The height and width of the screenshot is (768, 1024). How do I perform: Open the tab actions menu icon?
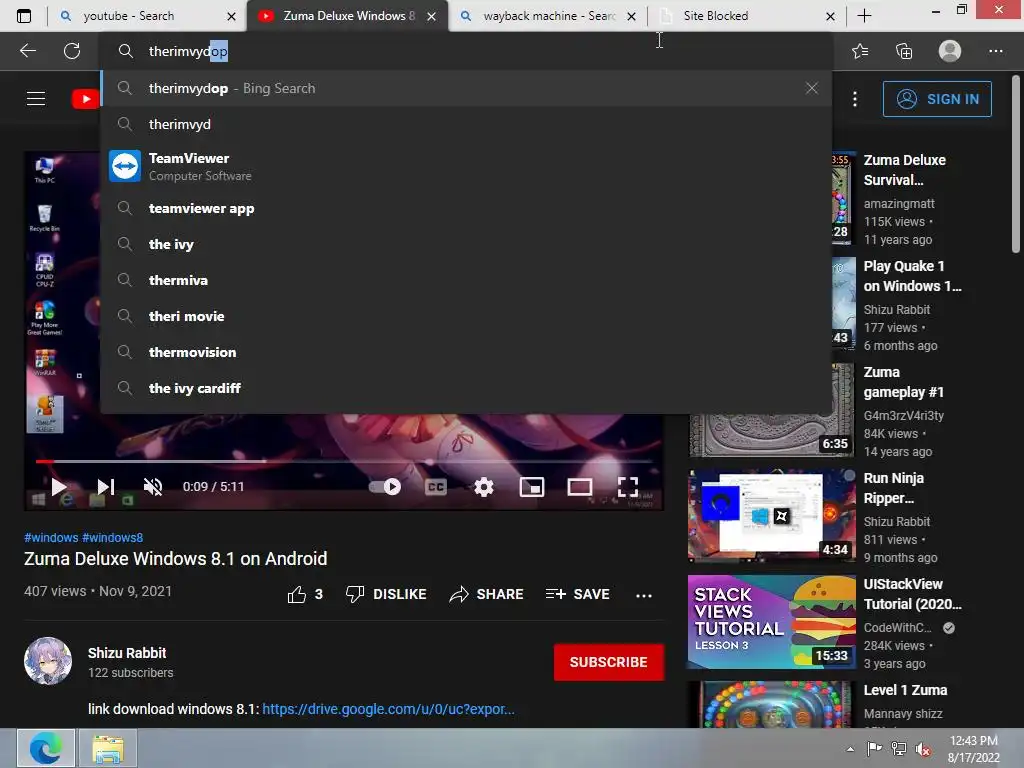(x=24, y=16)
